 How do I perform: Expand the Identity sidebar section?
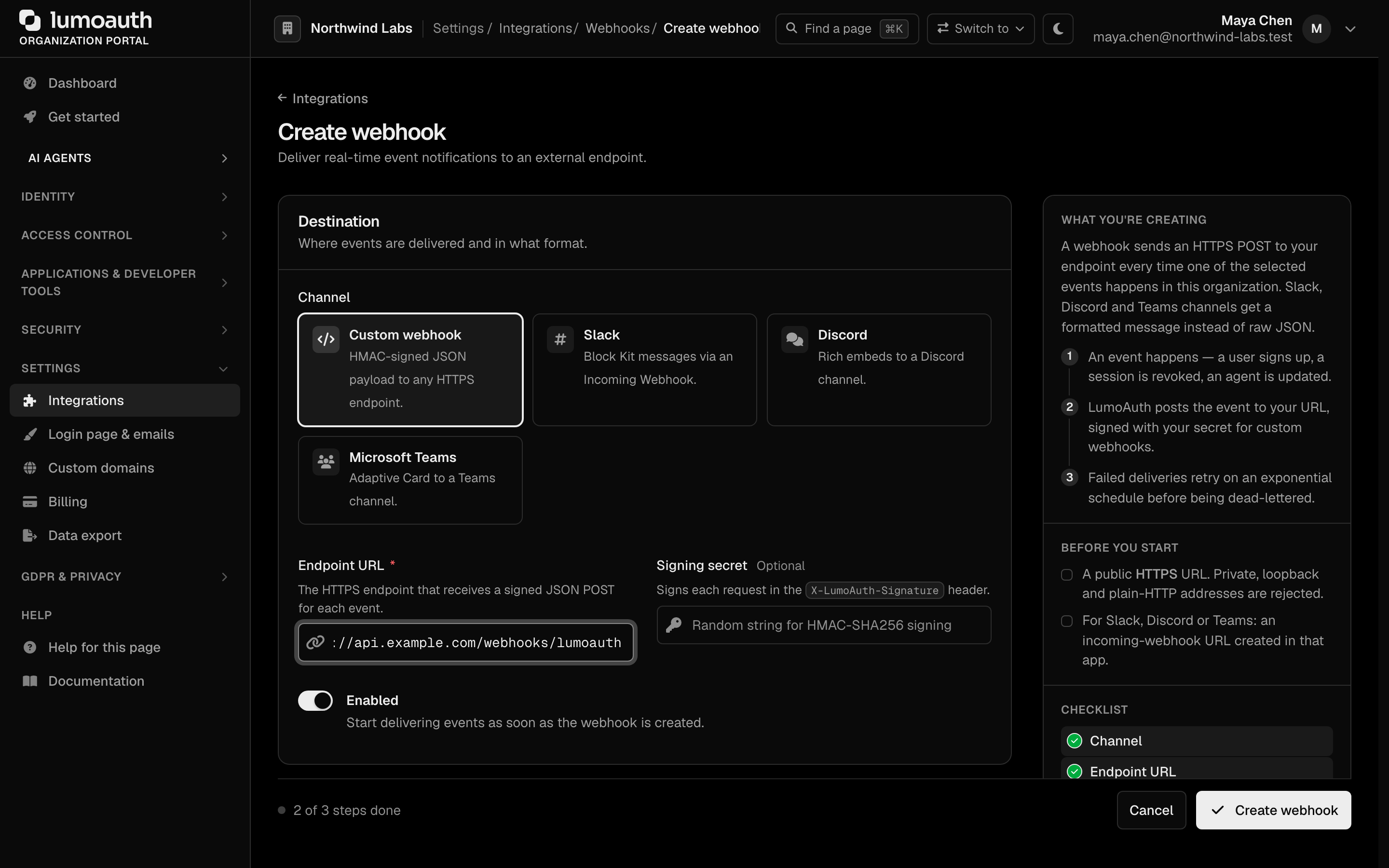pyautogui.click(x=125, y=197)
